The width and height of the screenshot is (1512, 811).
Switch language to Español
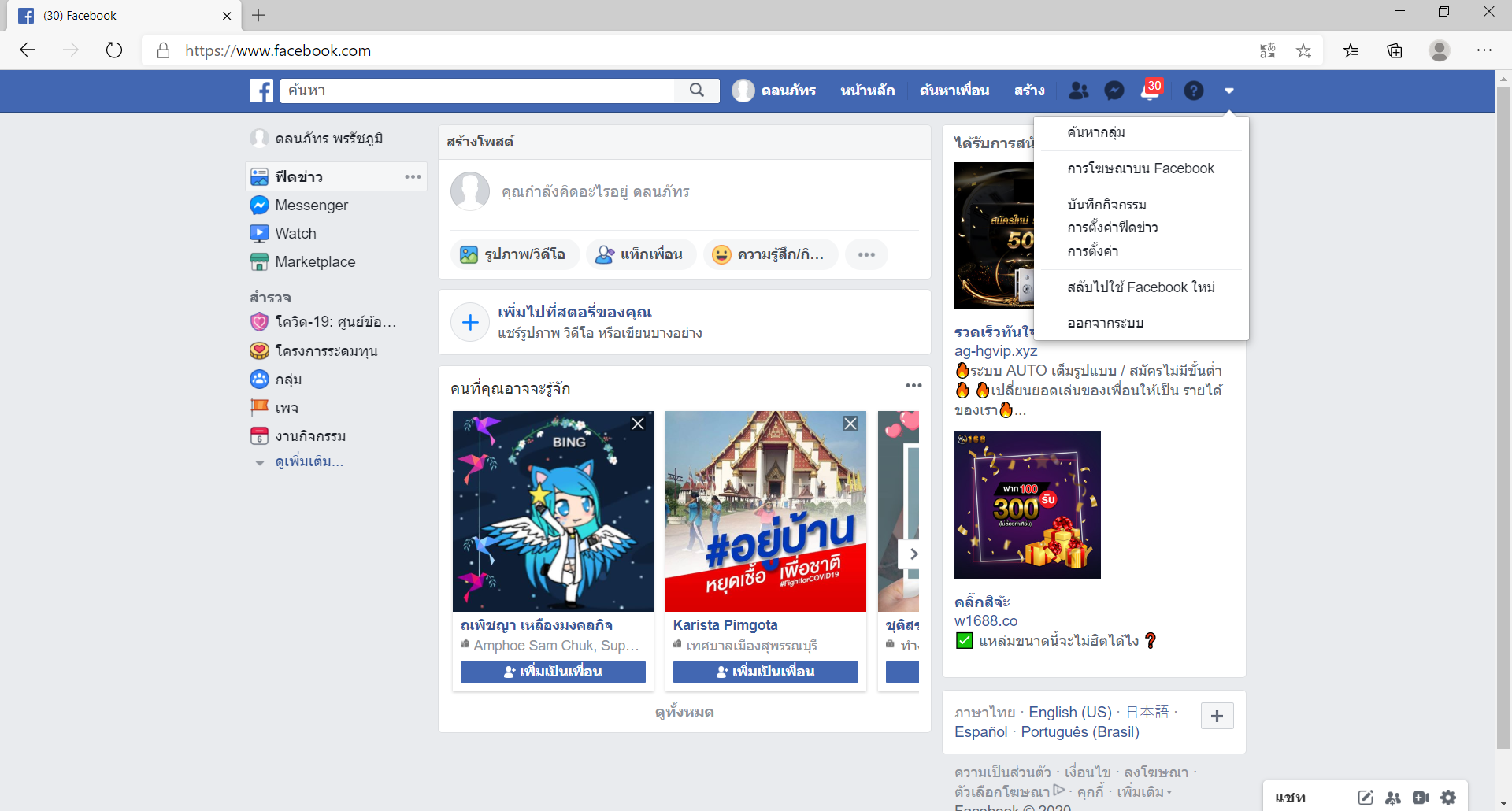(980, 731)
